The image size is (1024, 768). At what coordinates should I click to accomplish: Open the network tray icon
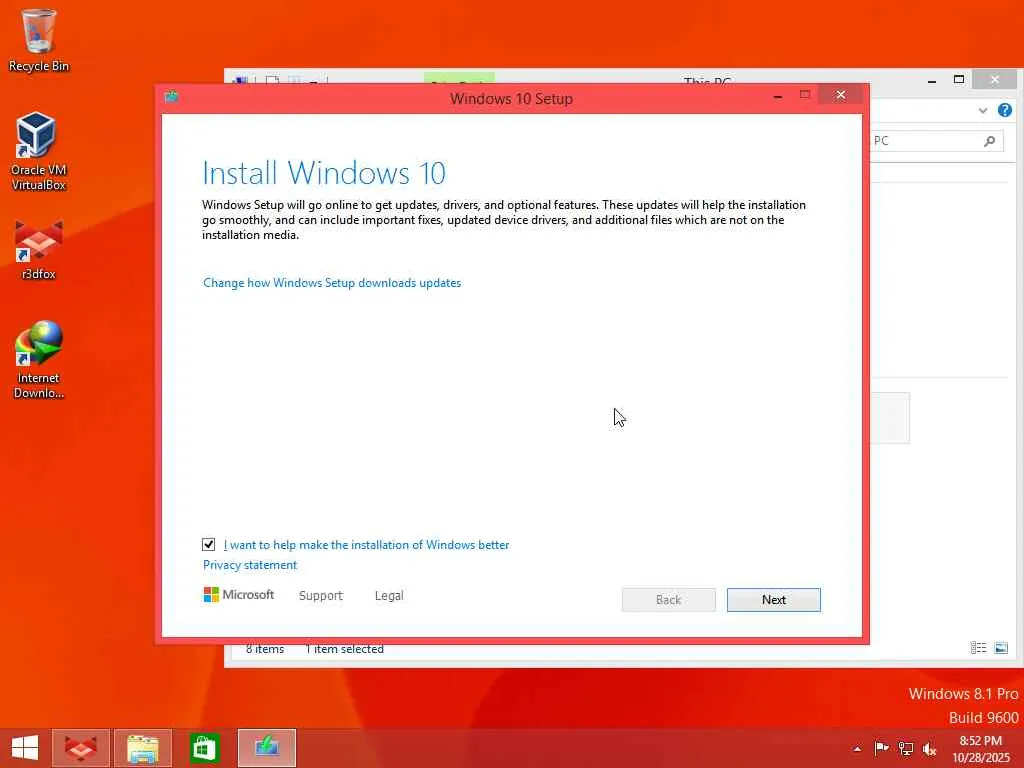[x=906, y=748]
